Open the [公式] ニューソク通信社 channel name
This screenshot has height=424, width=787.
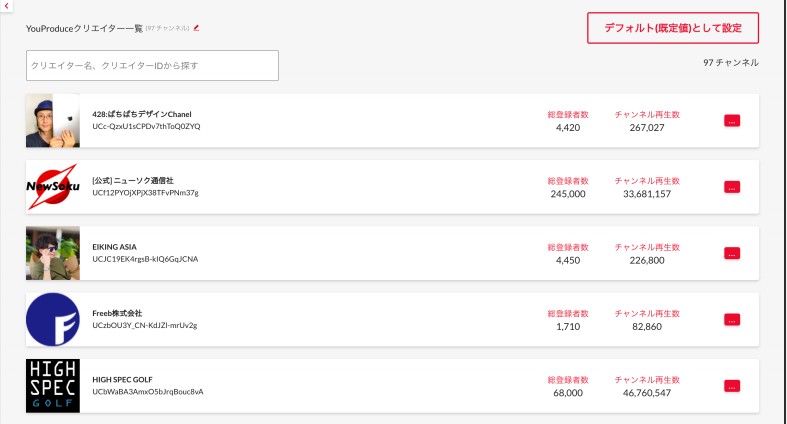(x=133, y=181)
